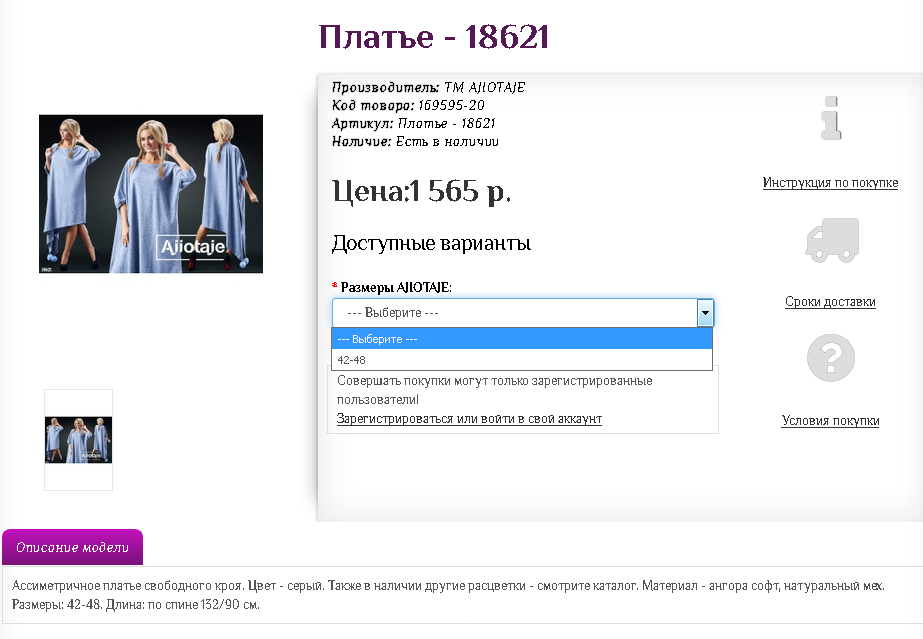This screenshot has height=639, width=923.
Task: Click Зарегистрироваться или войти в свой аккаунт
Action: [469, 418]
